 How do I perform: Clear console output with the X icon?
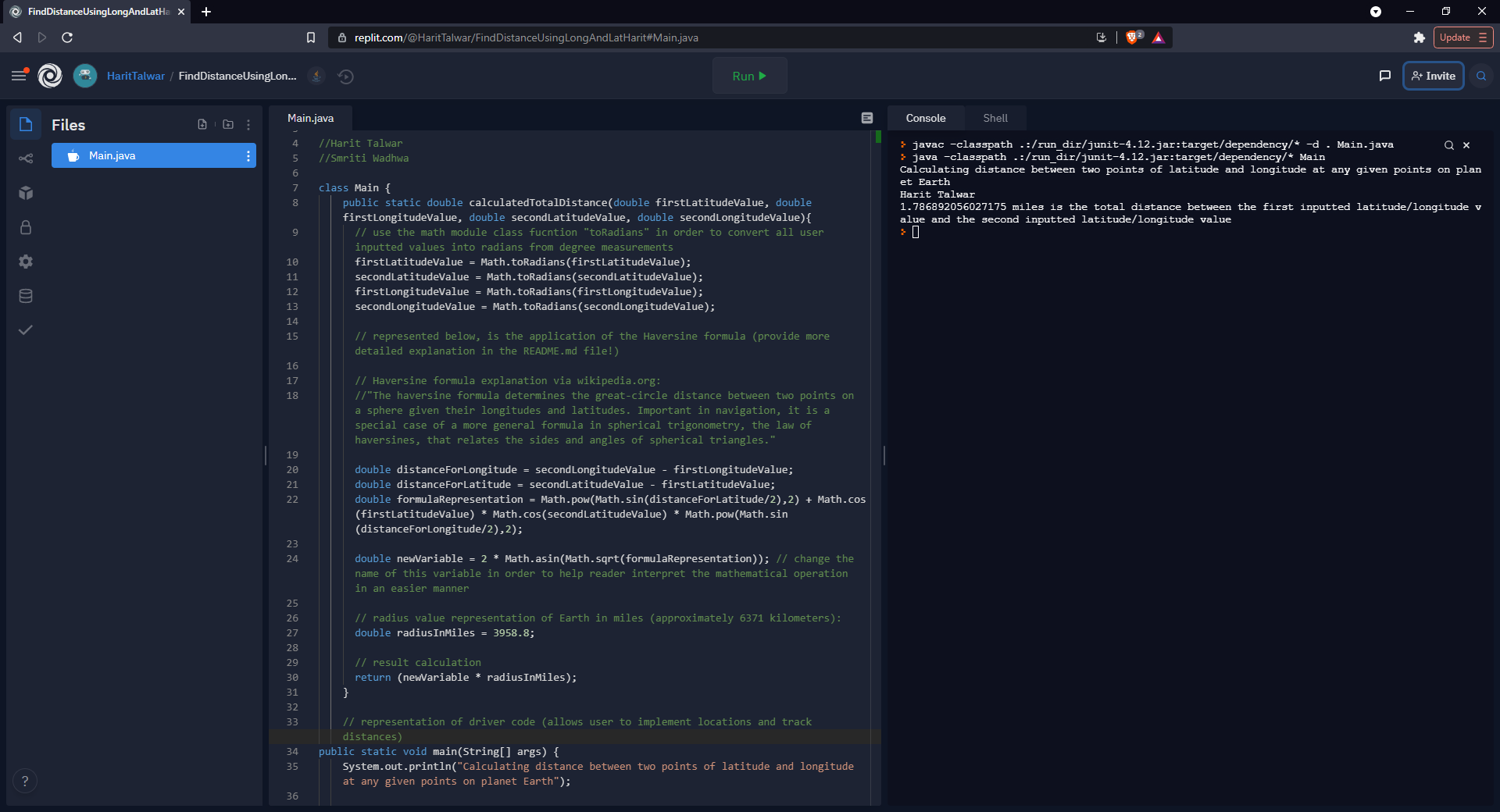tap(1466, 145)
